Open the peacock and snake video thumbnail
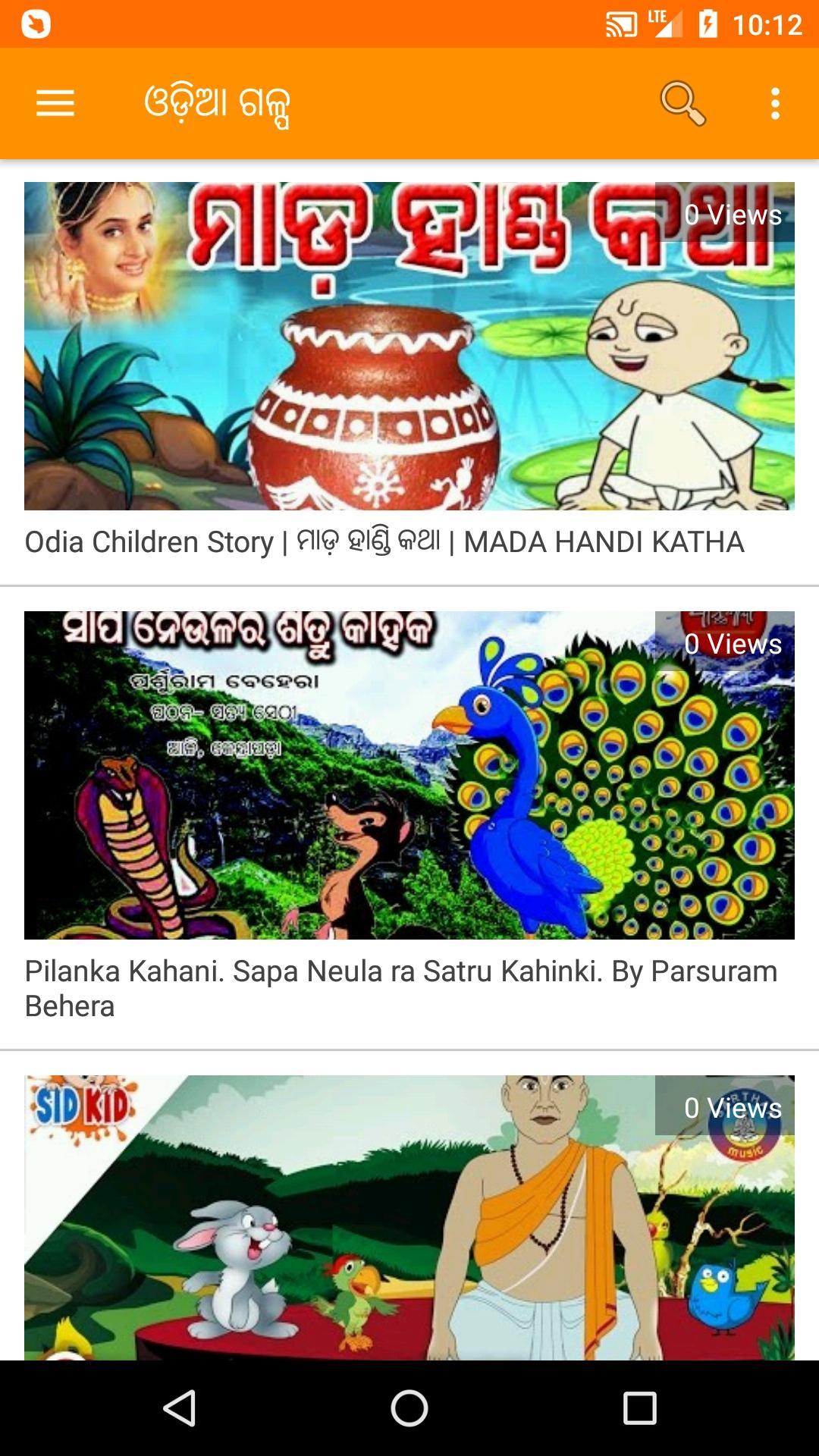 409,775
